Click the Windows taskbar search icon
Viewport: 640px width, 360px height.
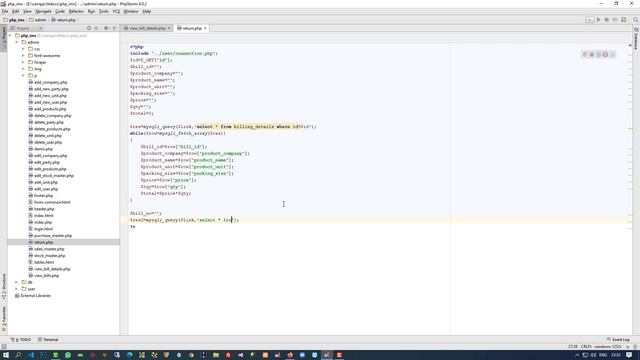click(x=18, y=355)
